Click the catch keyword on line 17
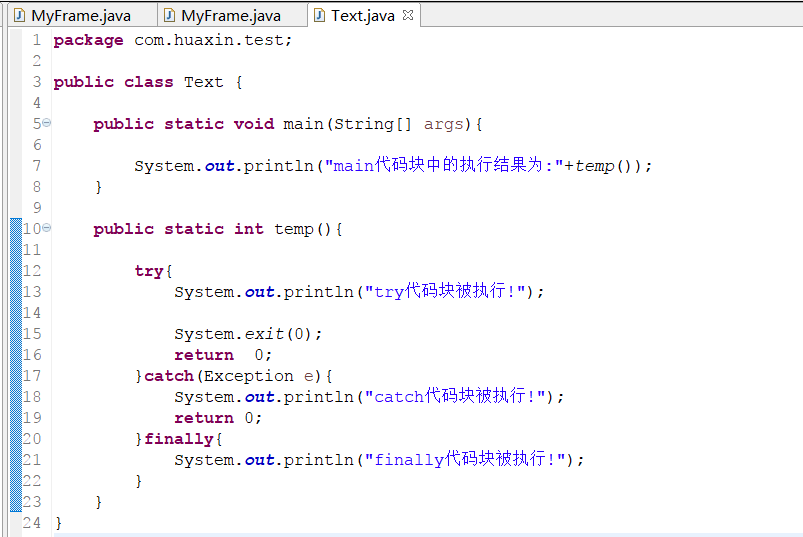Screen dimensions: 803x537 click(169, 376)
